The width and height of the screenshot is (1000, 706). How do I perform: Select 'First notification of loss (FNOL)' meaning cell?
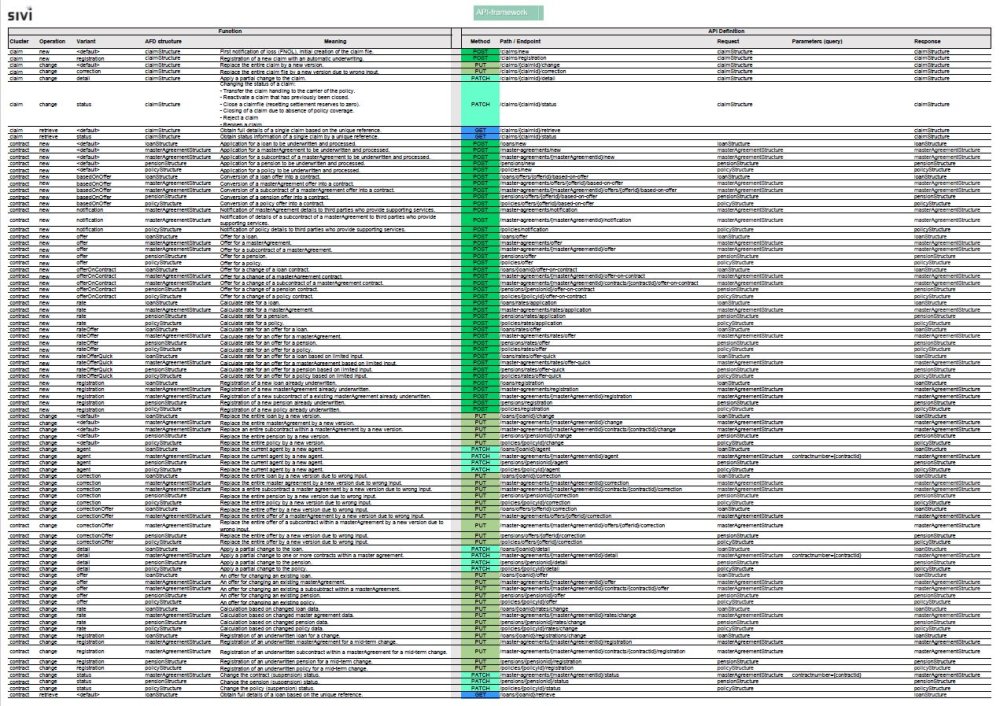point(297,52)
